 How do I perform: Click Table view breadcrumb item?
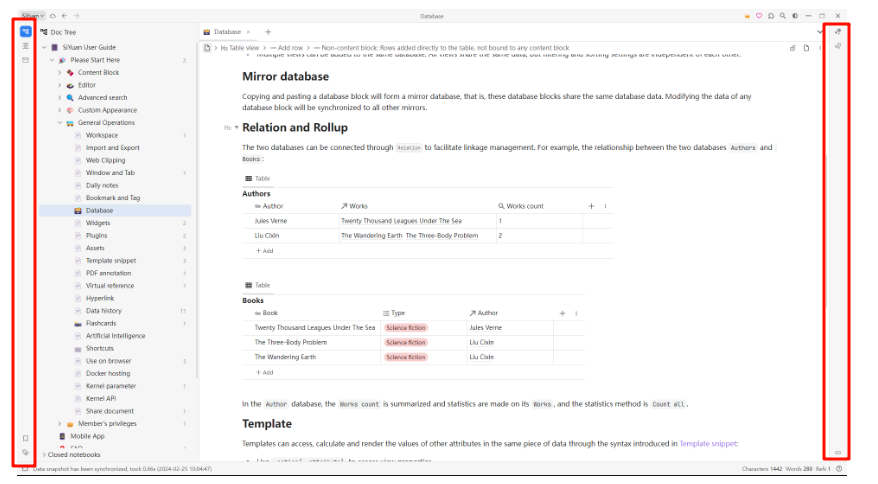(240, 48)
